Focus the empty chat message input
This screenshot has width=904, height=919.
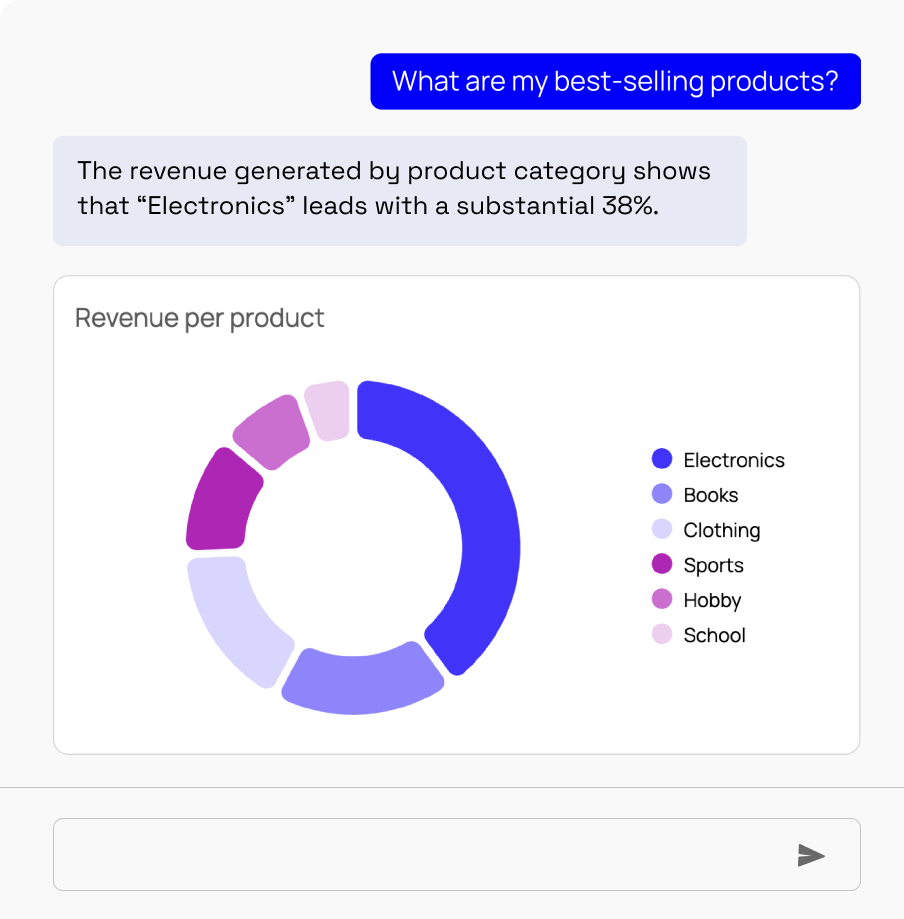(457, 855)
